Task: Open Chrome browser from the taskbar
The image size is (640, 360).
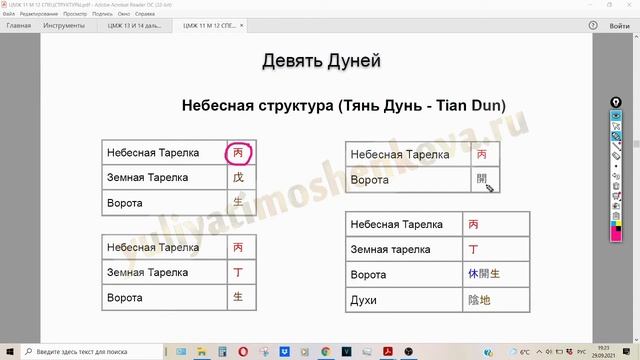Action: [x=326, y=351]
